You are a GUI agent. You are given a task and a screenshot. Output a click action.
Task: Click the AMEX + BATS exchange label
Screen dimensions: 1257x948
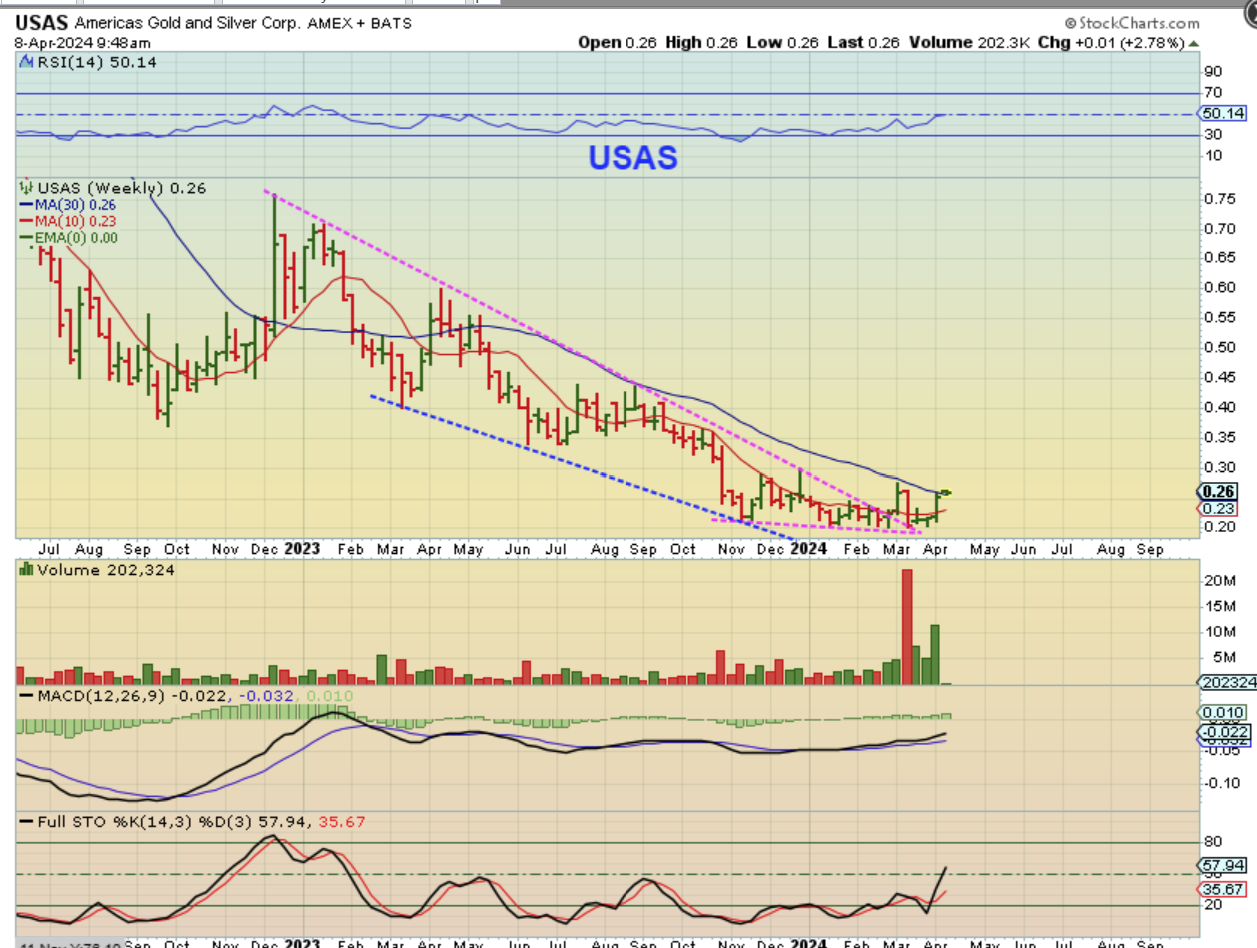[358, 23]
